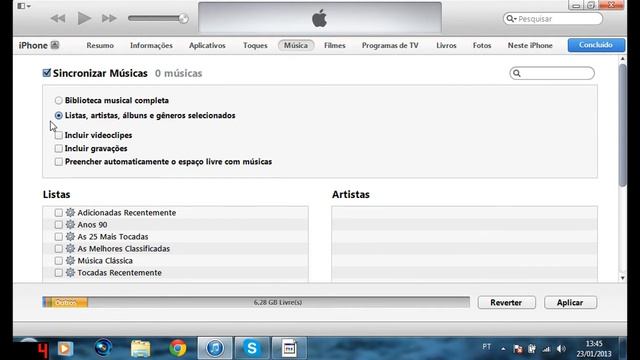This screenshot has width=640, height=360.
Task: Switch to the Livros tab
Action: (x=446, y=45)
